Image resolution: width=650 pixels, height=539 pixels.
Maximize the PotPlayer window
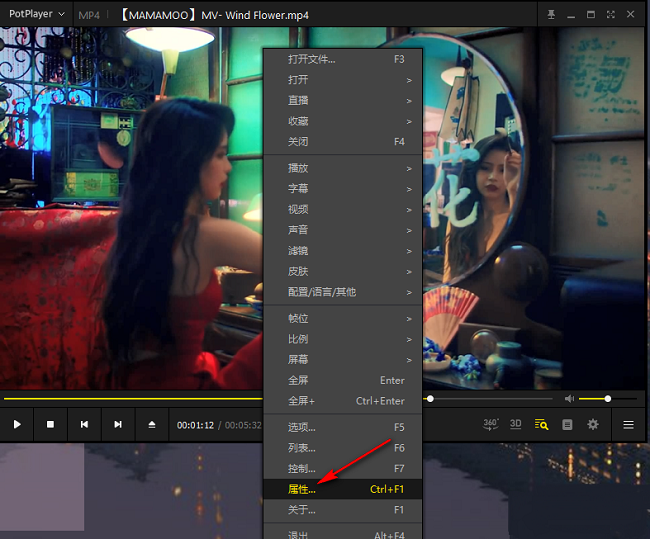pyautogui.click(x=591, y=15)
